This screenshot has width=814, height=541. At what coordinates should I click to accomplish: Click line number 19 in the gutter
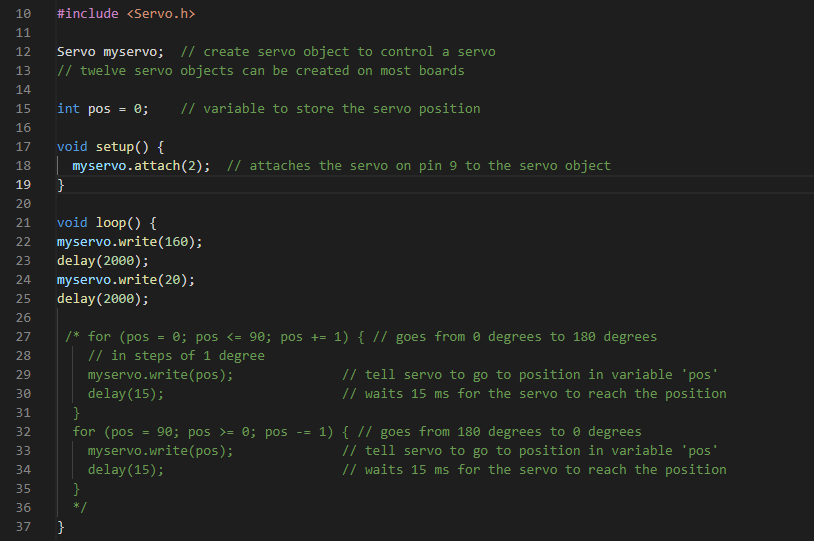point(24,185)
